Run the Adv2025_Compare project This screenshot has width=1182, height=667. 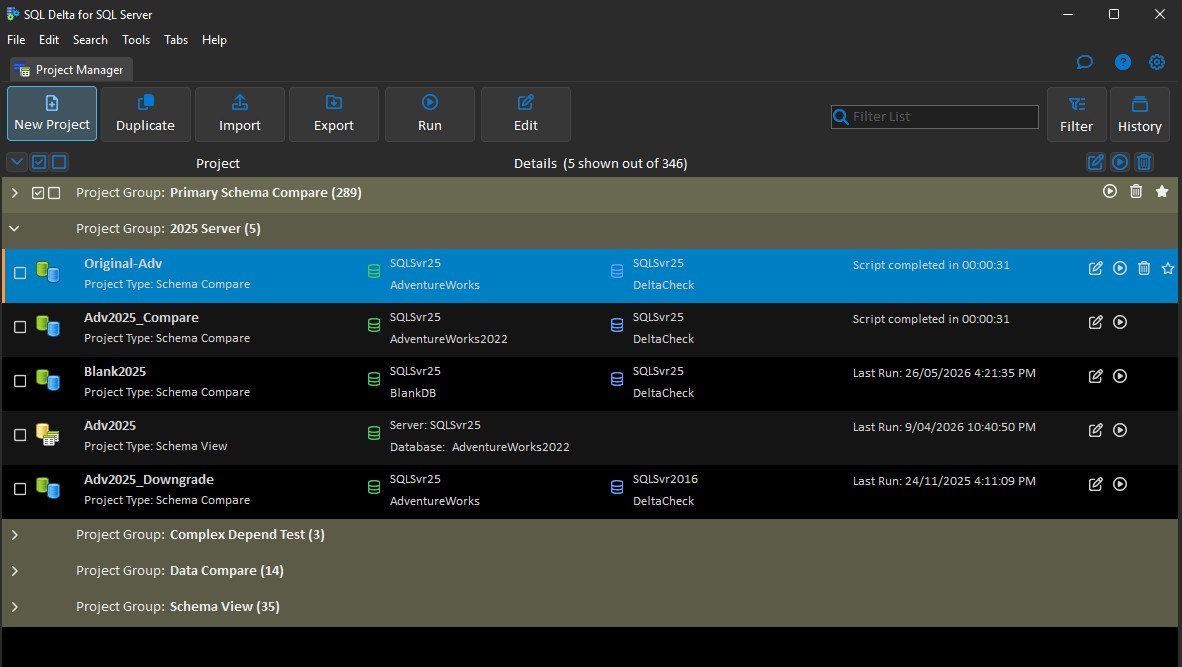point(1120,323)
